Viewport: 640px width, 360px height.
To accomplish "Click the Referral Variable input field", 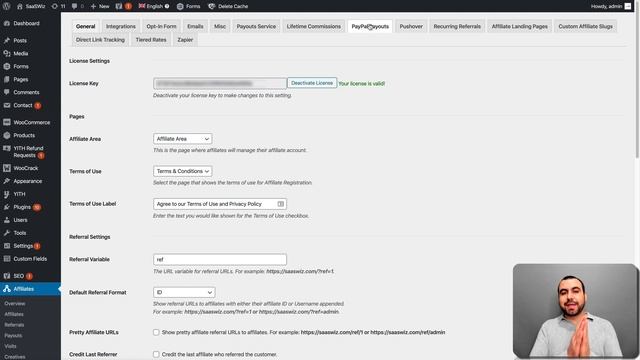I will (x=220, y=259).
